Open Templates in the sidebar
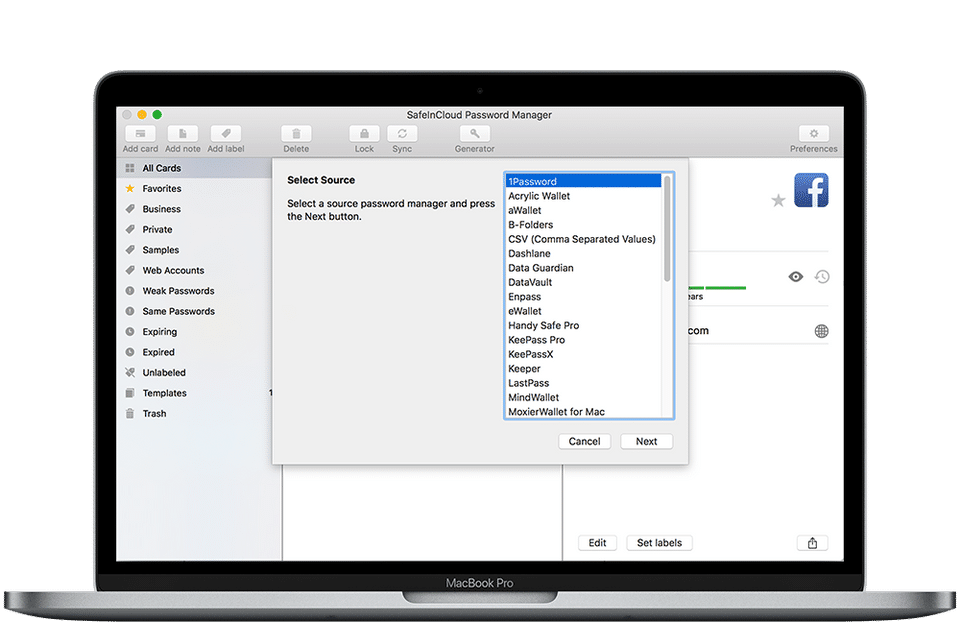 pos(194,393)
